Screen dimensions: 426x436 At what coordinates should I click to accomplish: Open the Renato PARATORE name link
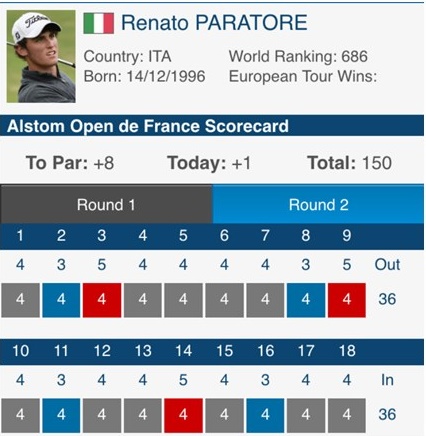coord(214,23)
